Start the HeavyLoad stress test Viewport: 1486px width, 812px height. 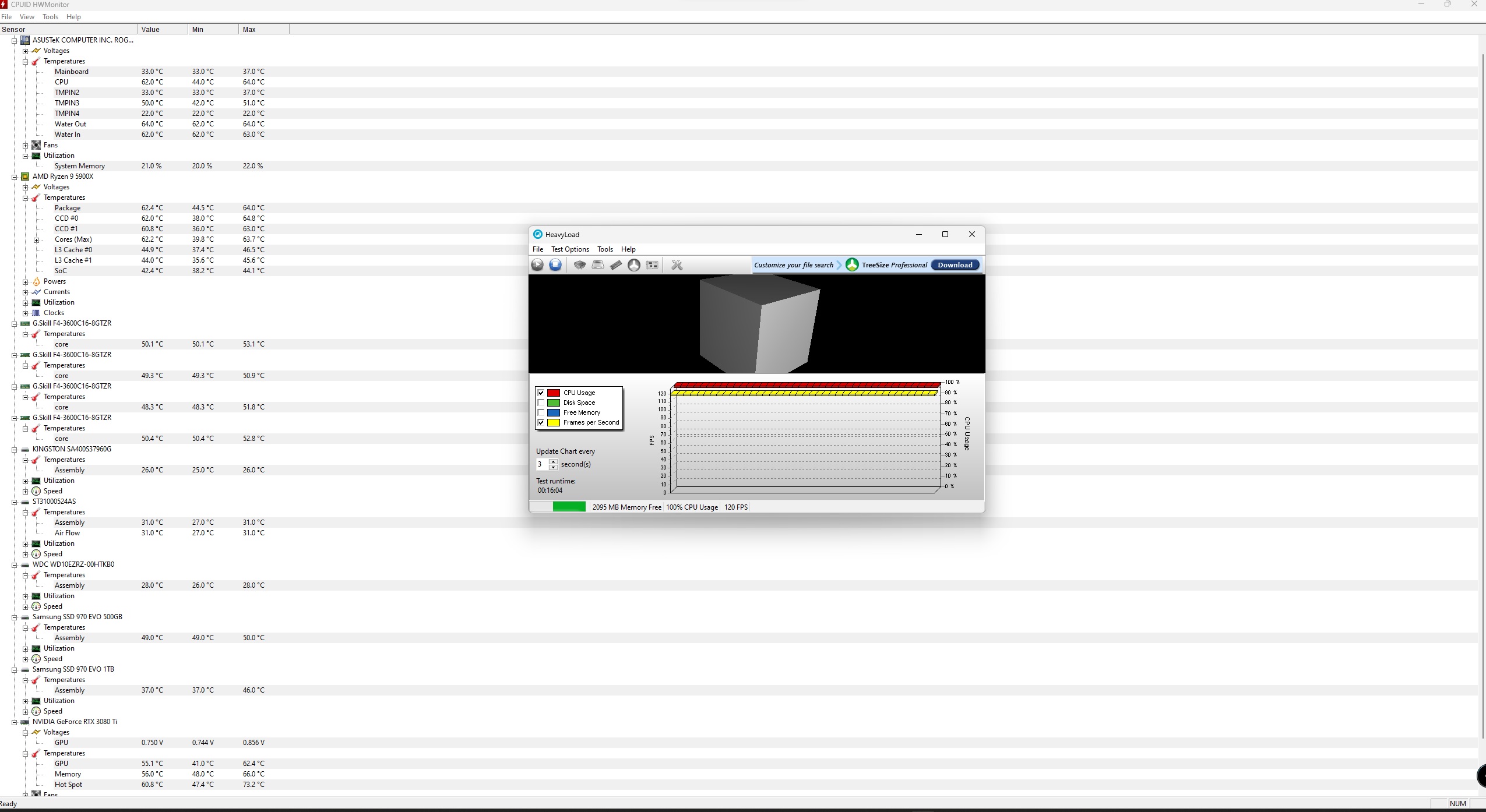[x=537, y=265]
